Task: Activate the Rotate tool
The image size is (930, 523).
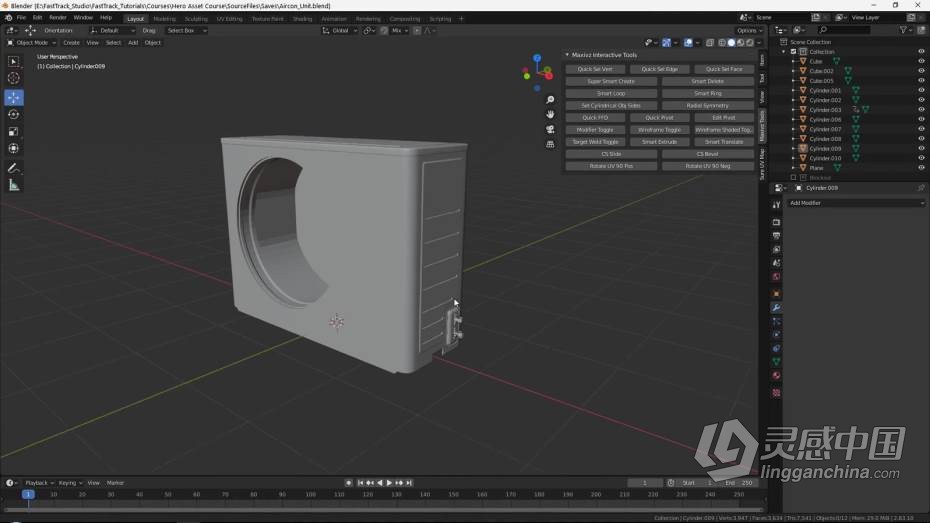Action: pos(14,114)
